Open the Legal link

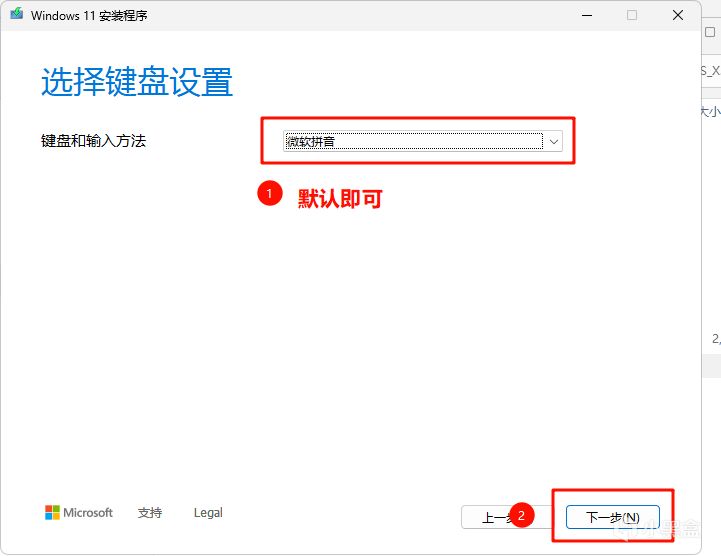click(208, 512)
